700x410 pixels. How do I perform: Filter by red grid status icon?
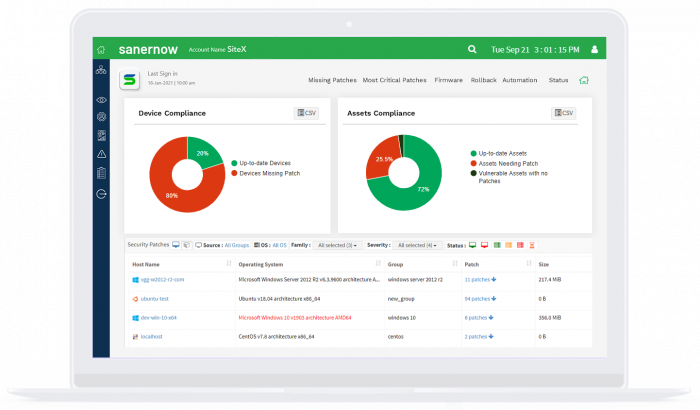520,245
